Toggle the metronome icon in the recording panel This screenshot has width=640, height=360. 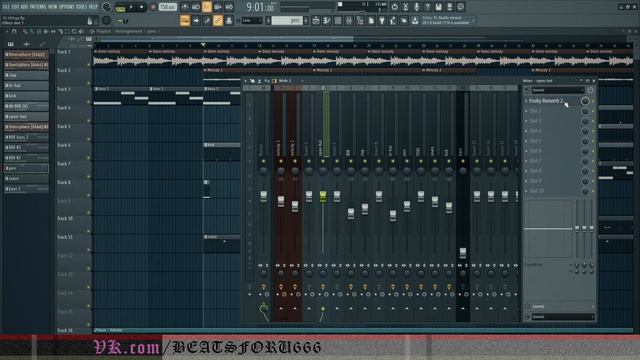tap(184, 7)
